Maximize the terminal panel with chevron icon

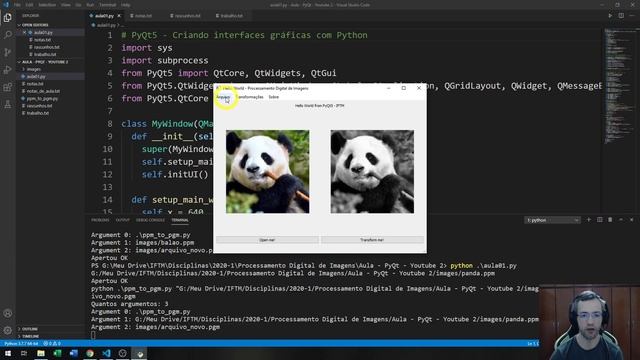[x=621, y=220]
